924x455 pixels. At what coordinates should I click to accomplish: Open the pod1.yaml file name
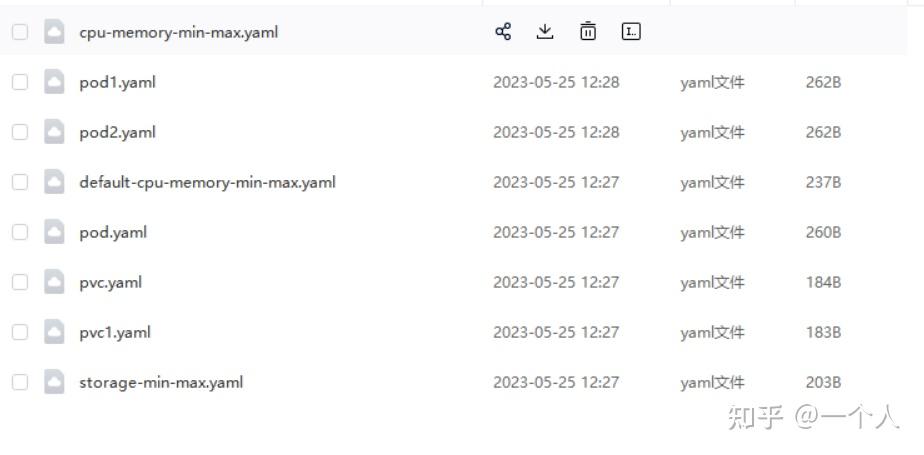pyautogui.click(x=118, y=83)
